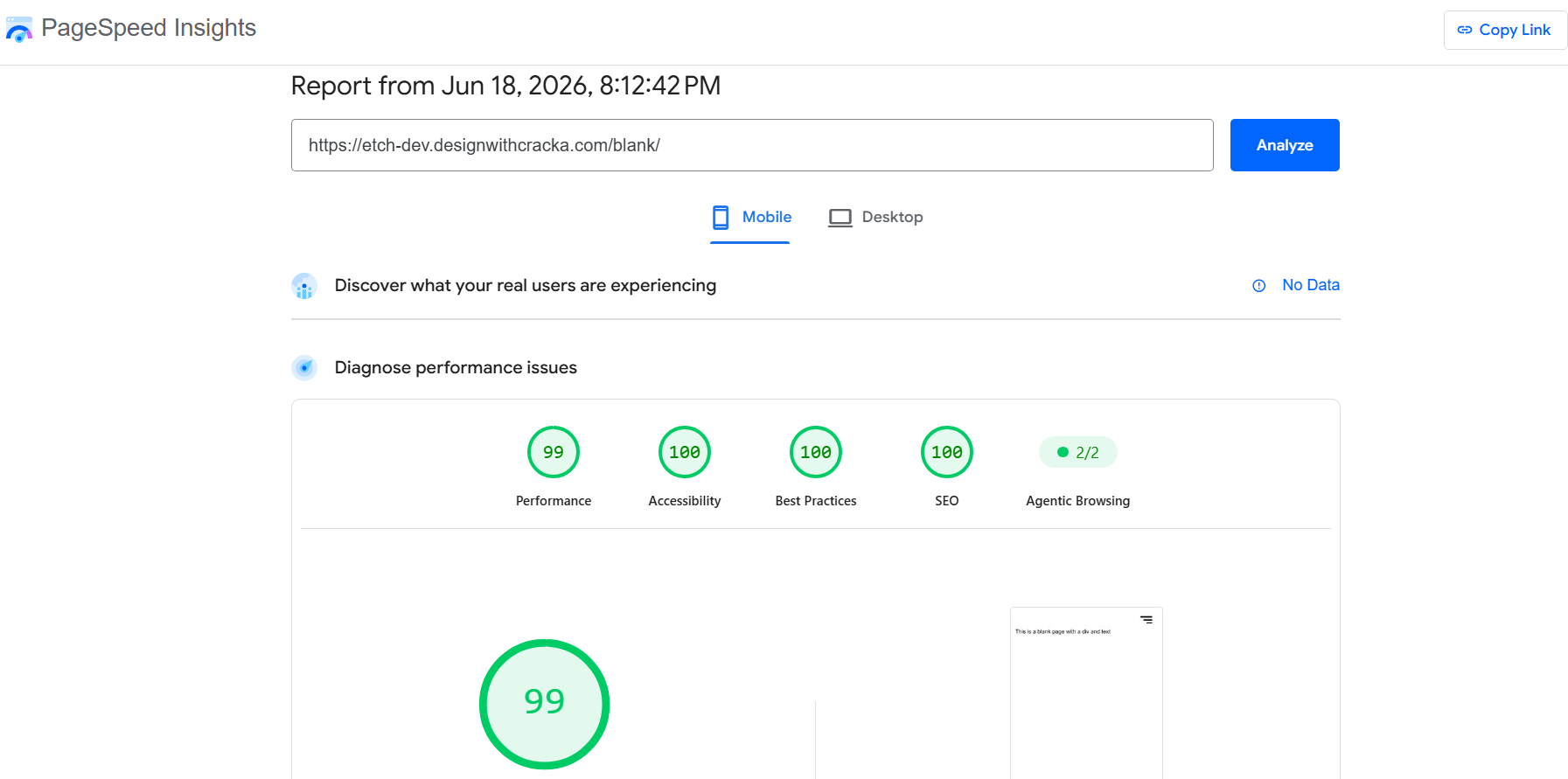Open the Agentic Browsing 2/2 badge
Screen dimensions: 1568x779
click(1078, 452)
